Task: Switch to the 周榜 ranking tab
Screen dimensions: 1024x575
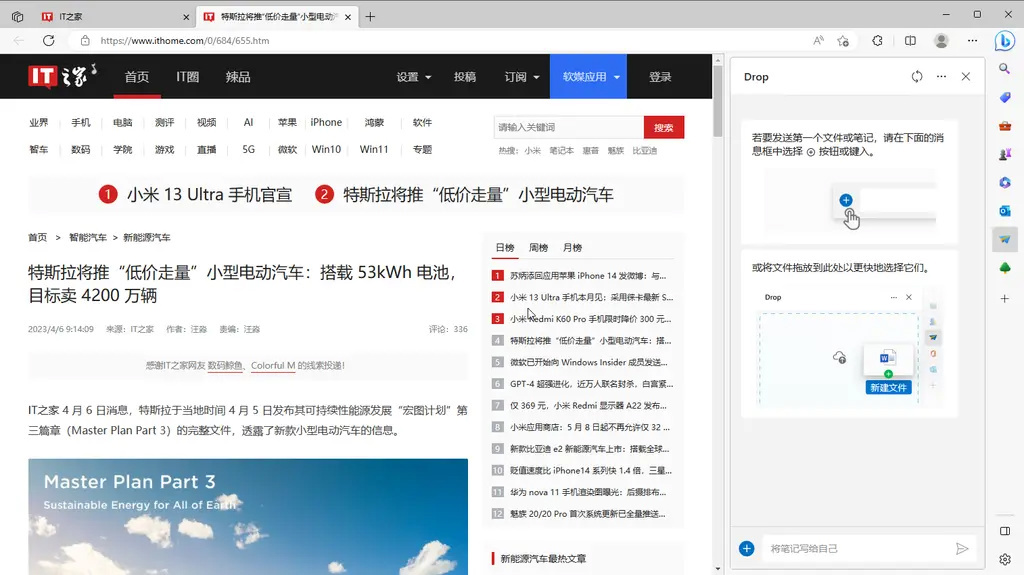Action: click(x=538, y=248)
